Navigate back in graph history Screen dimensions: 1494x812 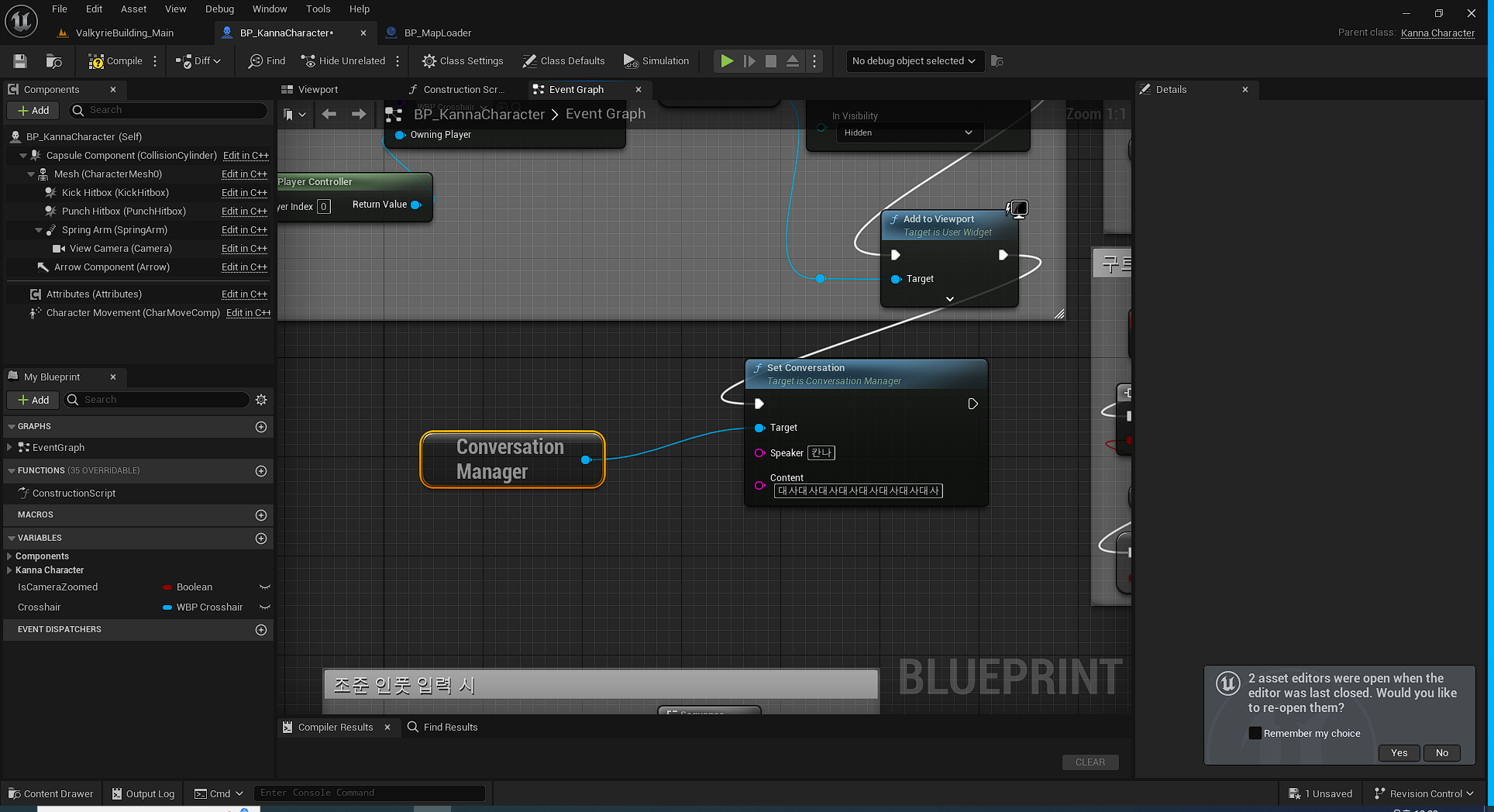coord(329,114)
